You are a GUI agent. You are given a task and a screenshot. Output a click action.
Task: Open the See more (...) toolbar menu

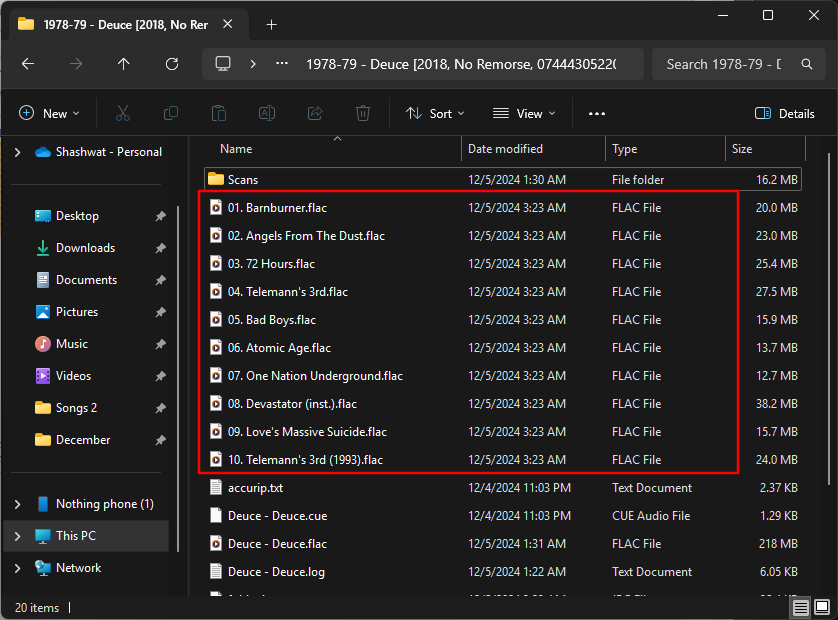pos(596,113)
